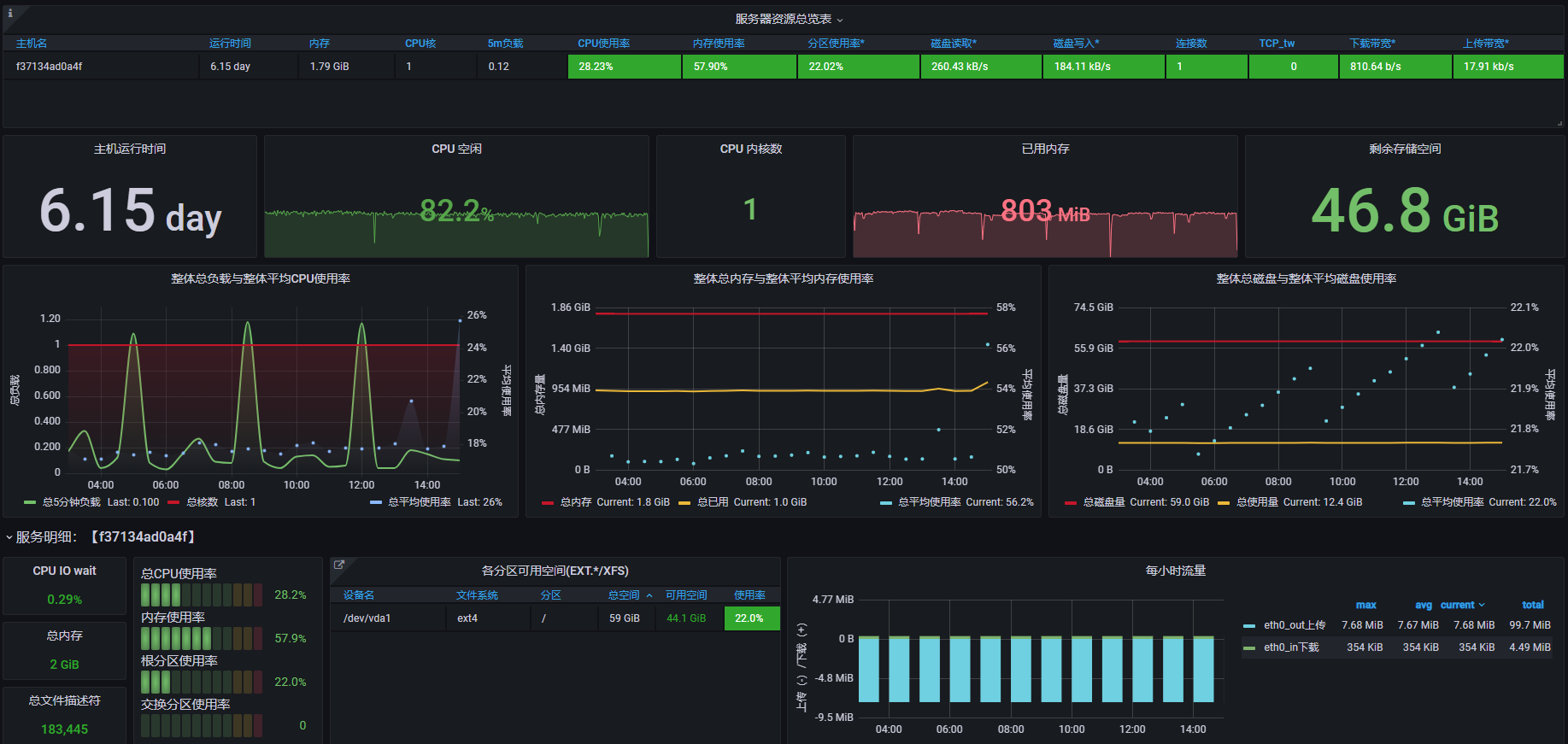Open the 服务器资源总览表 panel title menu
1568x744 pixels.
(x=789, y=19)
